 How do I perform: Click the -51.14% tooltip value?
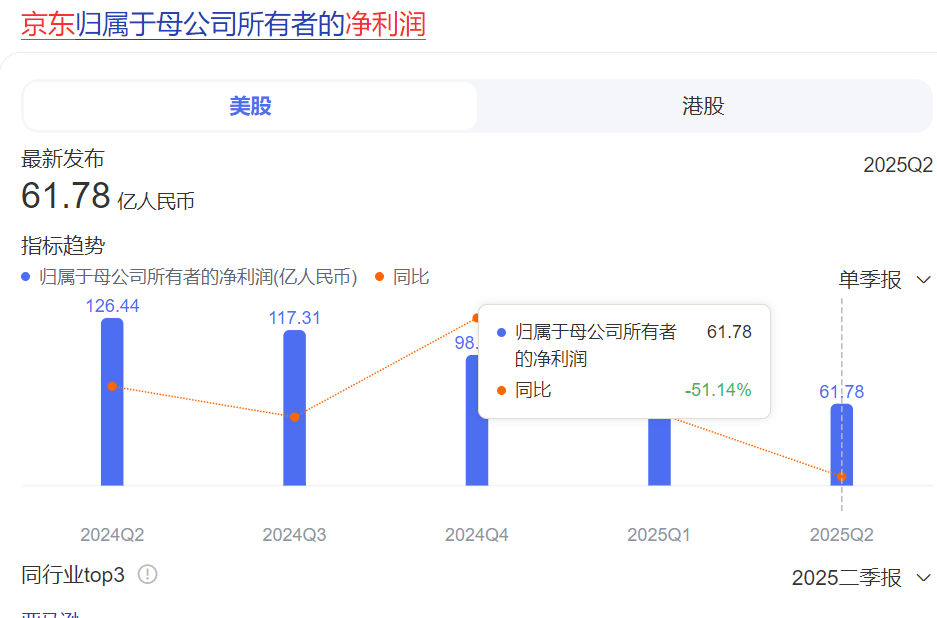[718, 390]
